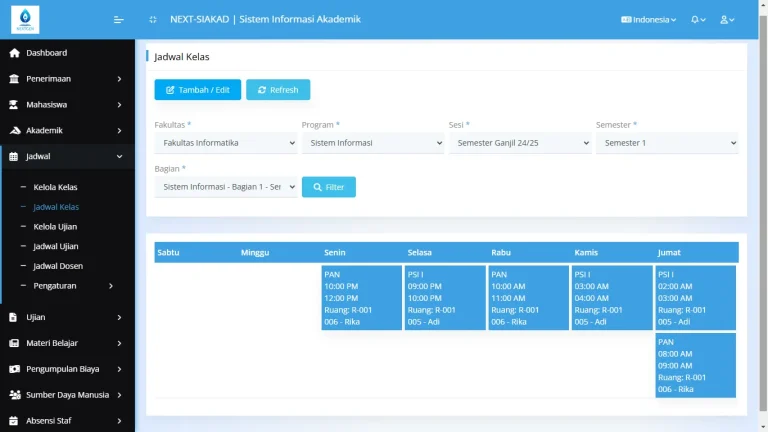Click the Akademik sidebar icon
Screen dimensions: 768x432
pyautogui.click(x=14, y=130)
